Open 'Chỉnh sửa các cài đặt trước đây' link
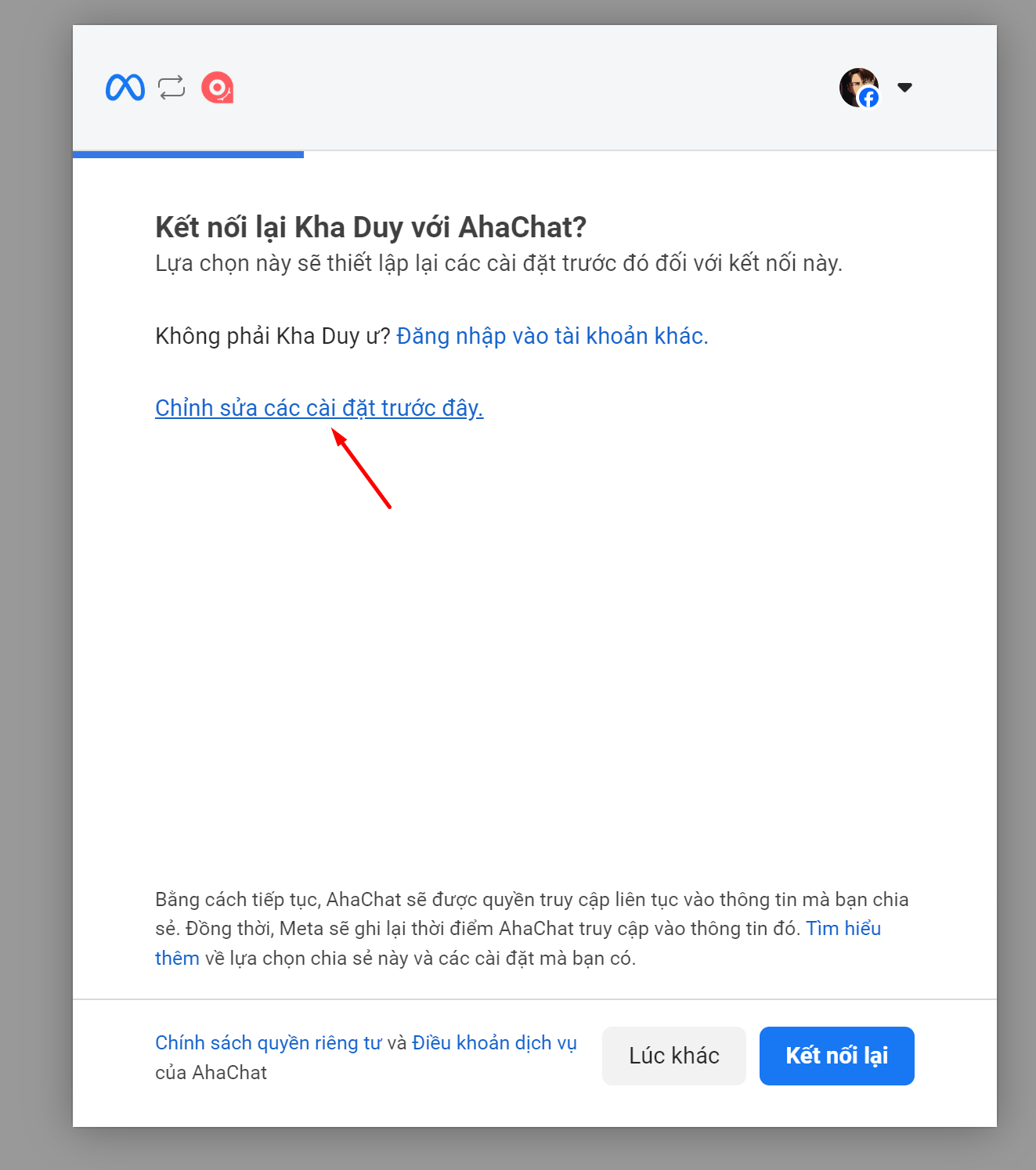1036x1170 pixels. tap(319, 408)
